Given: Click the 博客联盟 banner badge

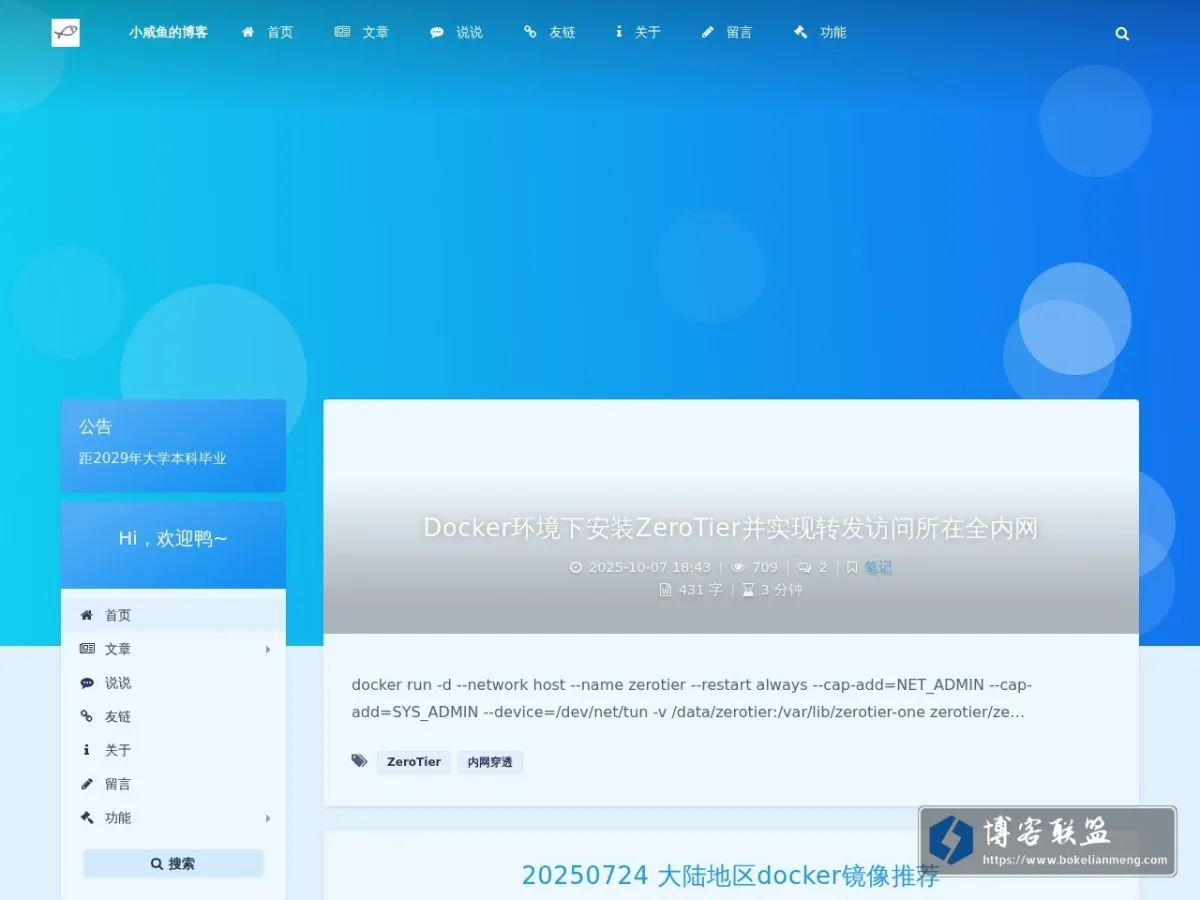Looking at the screenshot, I should point(1047,841).
